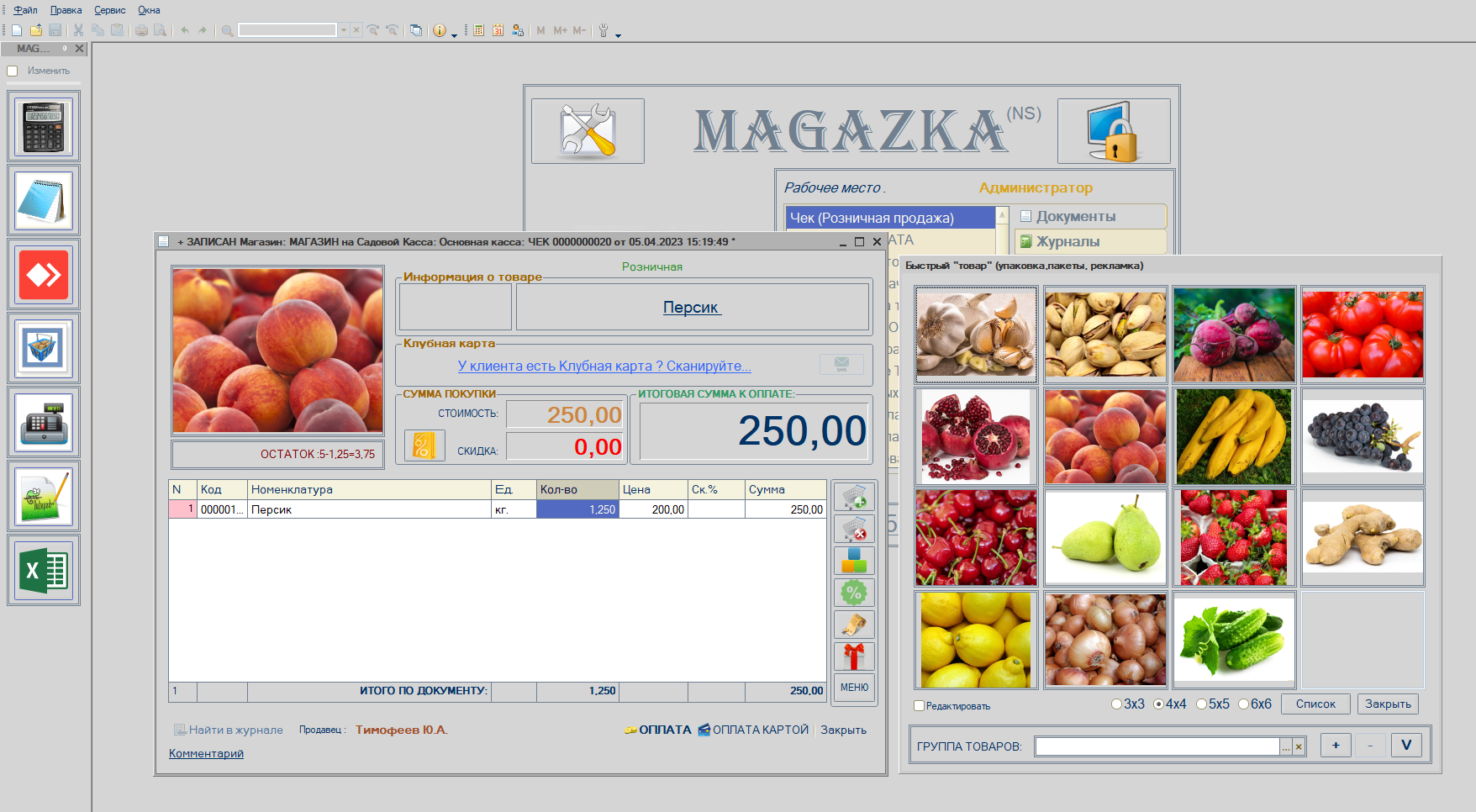Click the toolbar calculator icon
The height and width of the screenshot is (812, 1476).
click(x=478, y=30)
